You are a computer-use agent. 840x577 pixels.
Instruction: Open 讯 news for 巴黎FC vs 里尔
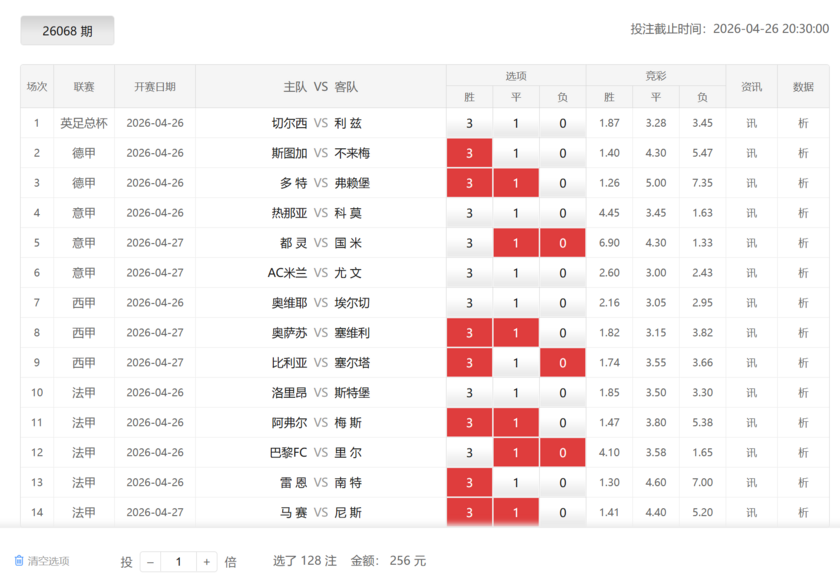point(752,452)
